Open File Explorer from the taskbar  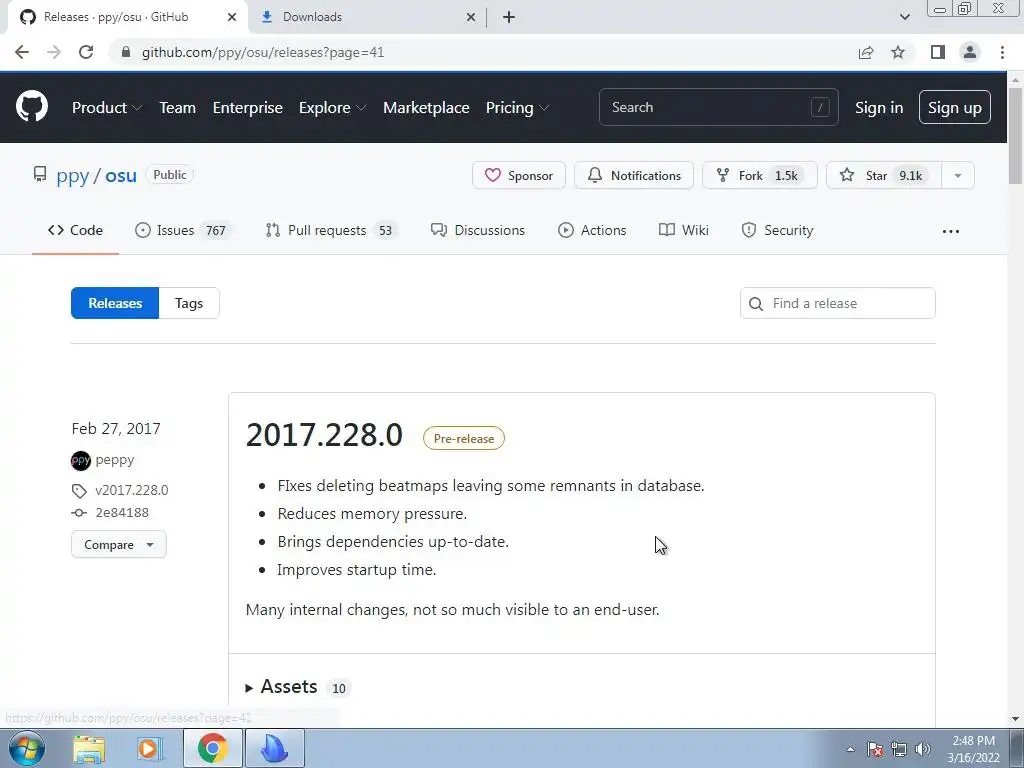coord(89,748)
